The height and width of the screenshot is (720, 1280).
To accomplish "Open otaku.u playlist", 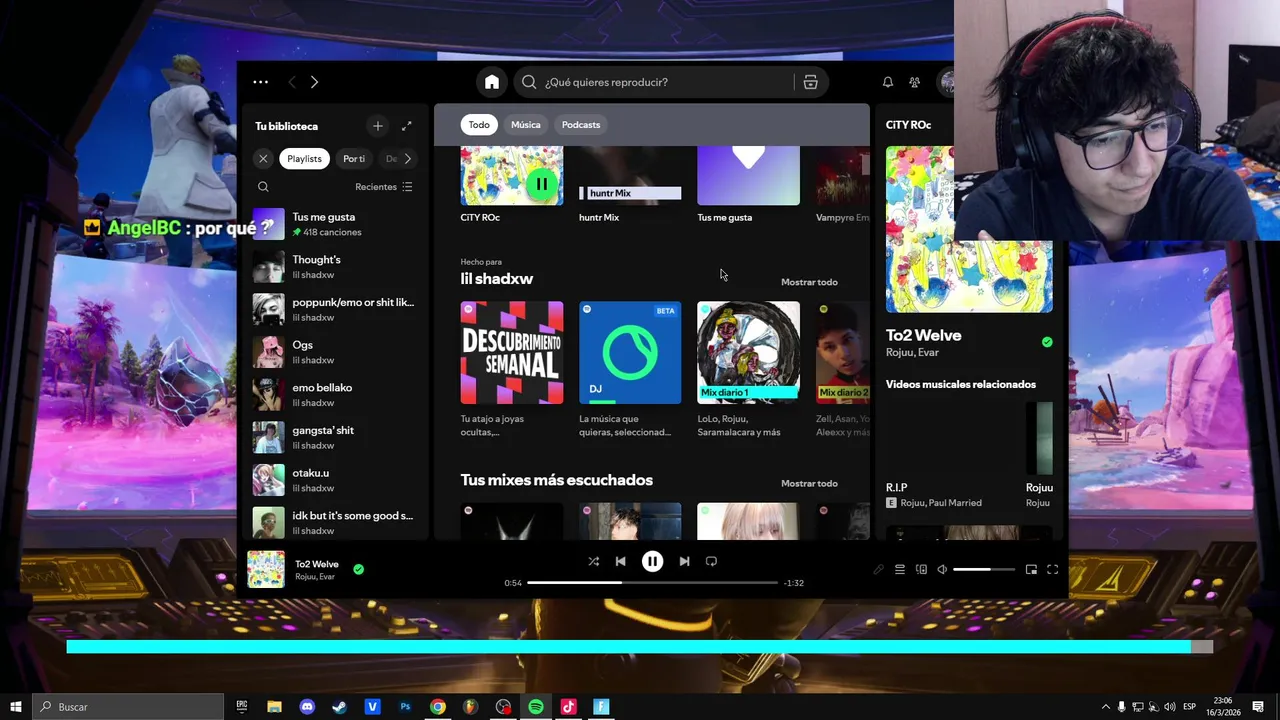I will click(334, 480).
